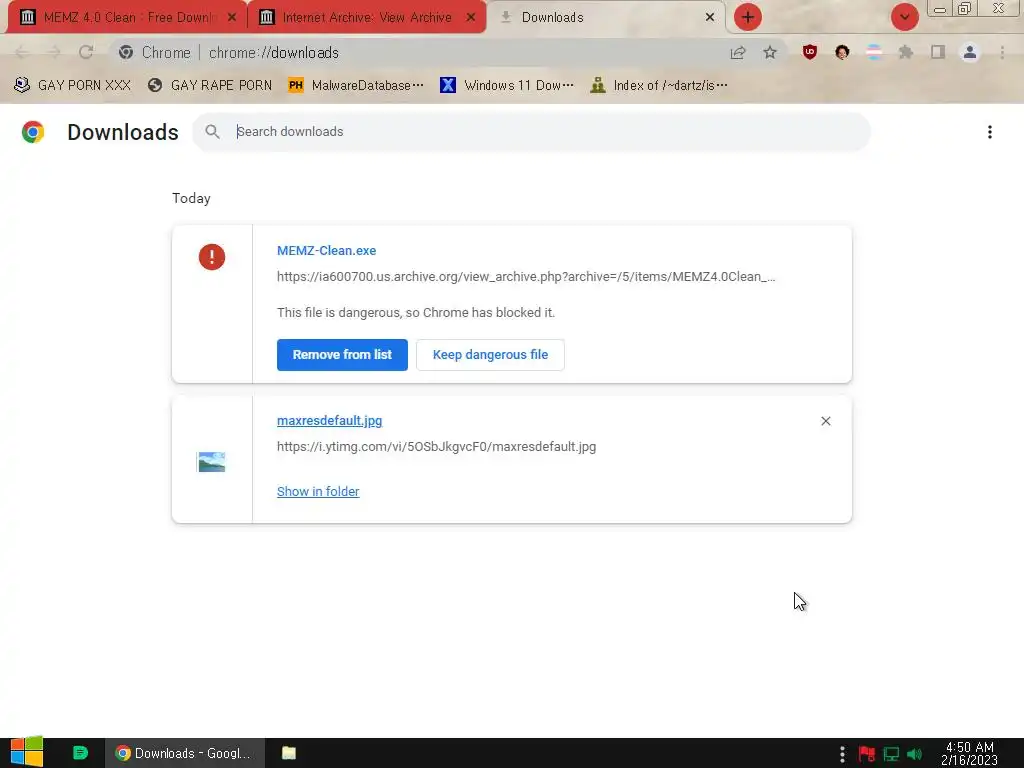Click the red flag tray icon
The image size is (1024, 768).
coord(867,754)
